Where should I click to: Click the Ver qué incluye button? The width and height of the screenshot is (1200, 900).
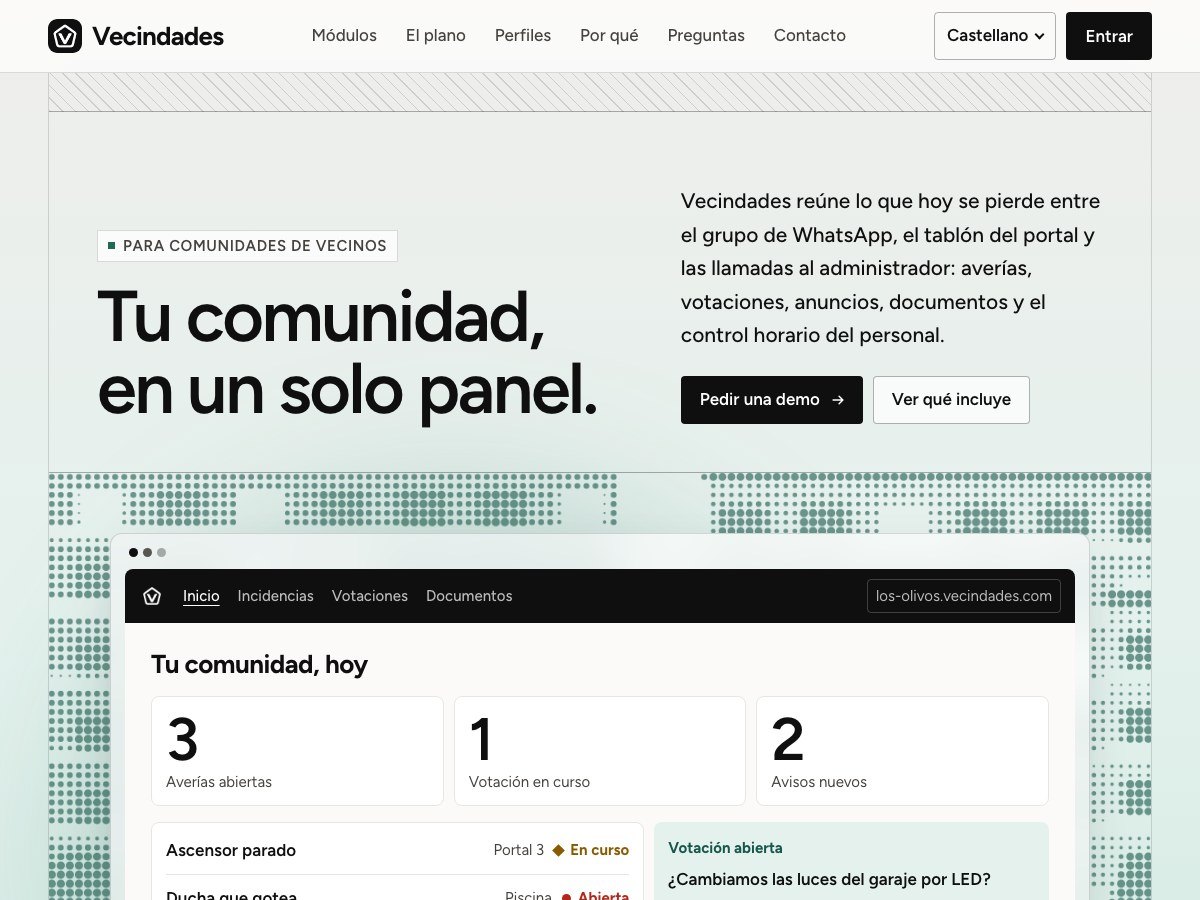[x=951, y=400]
